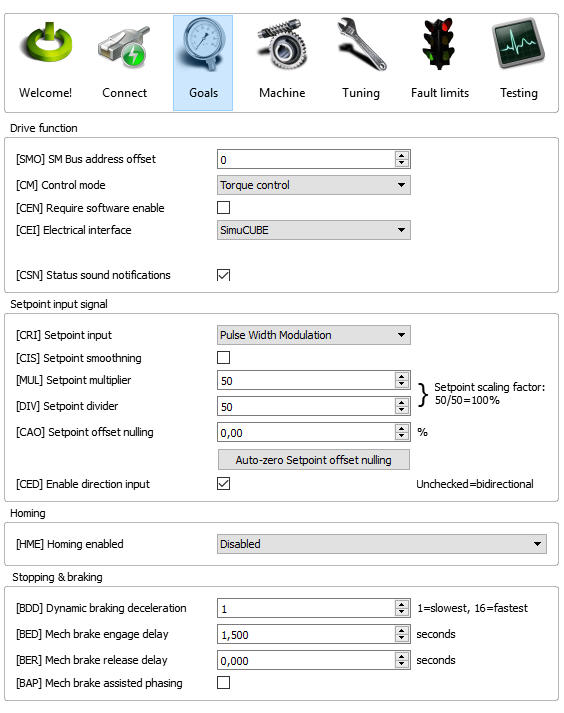Click the "Stopping & braking" section heading
Screen dimensions: 564x713
tap(57, 577)
